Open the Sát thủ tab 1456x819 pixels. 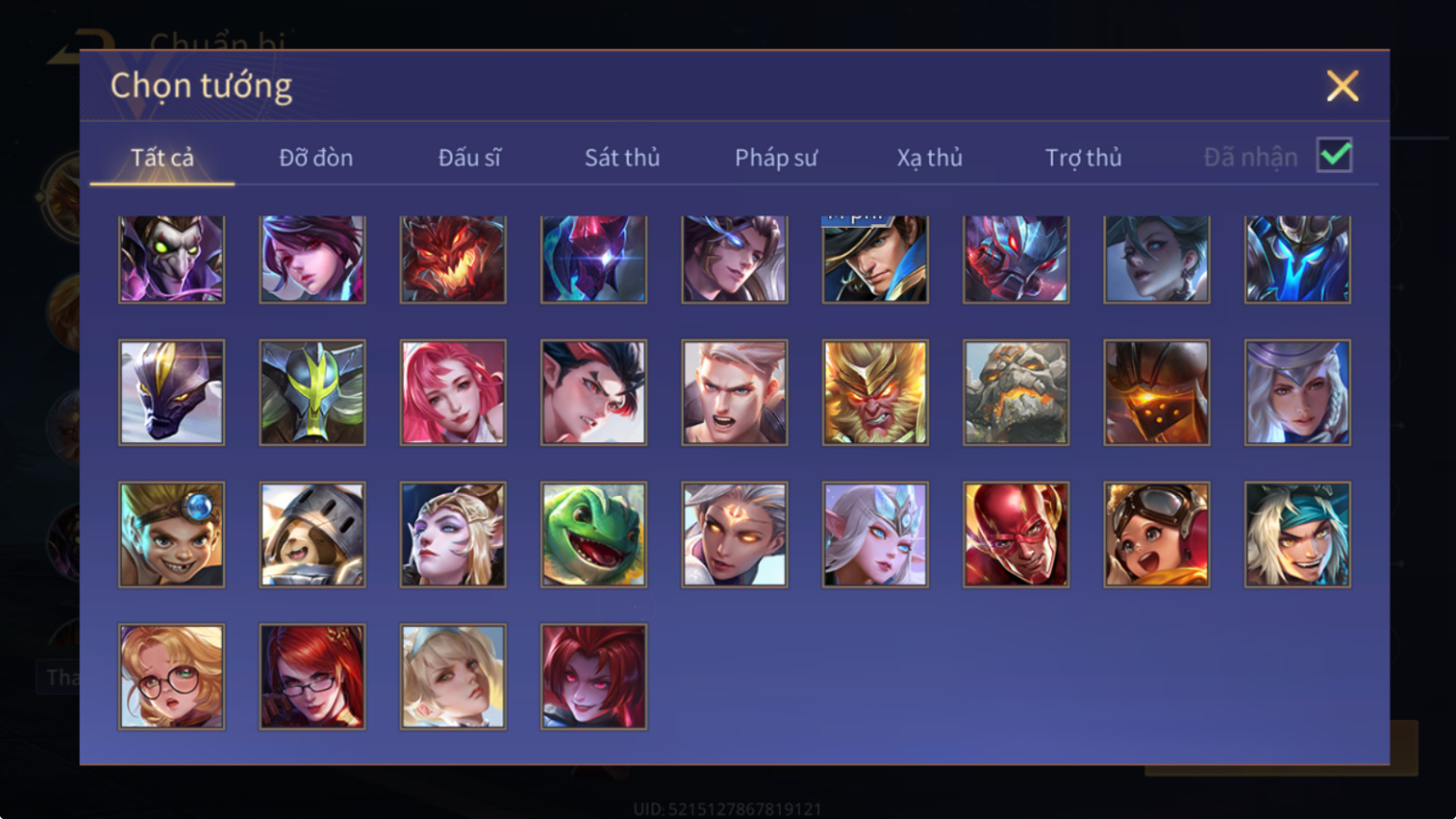click(622, 158)
